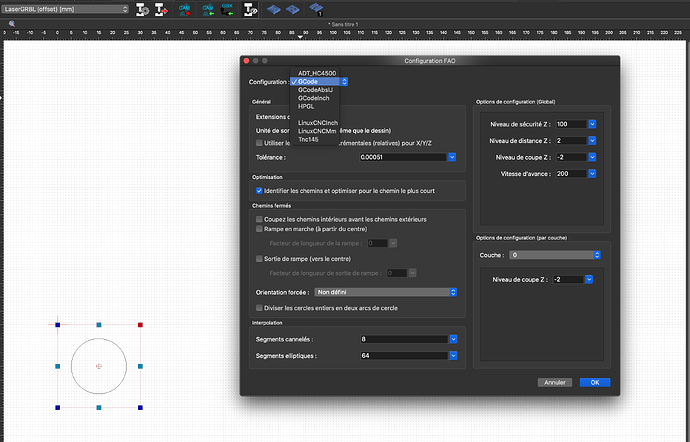Click the CAM icon with green arrow
This screenshot has height=442, width=690.
point(208,10)
